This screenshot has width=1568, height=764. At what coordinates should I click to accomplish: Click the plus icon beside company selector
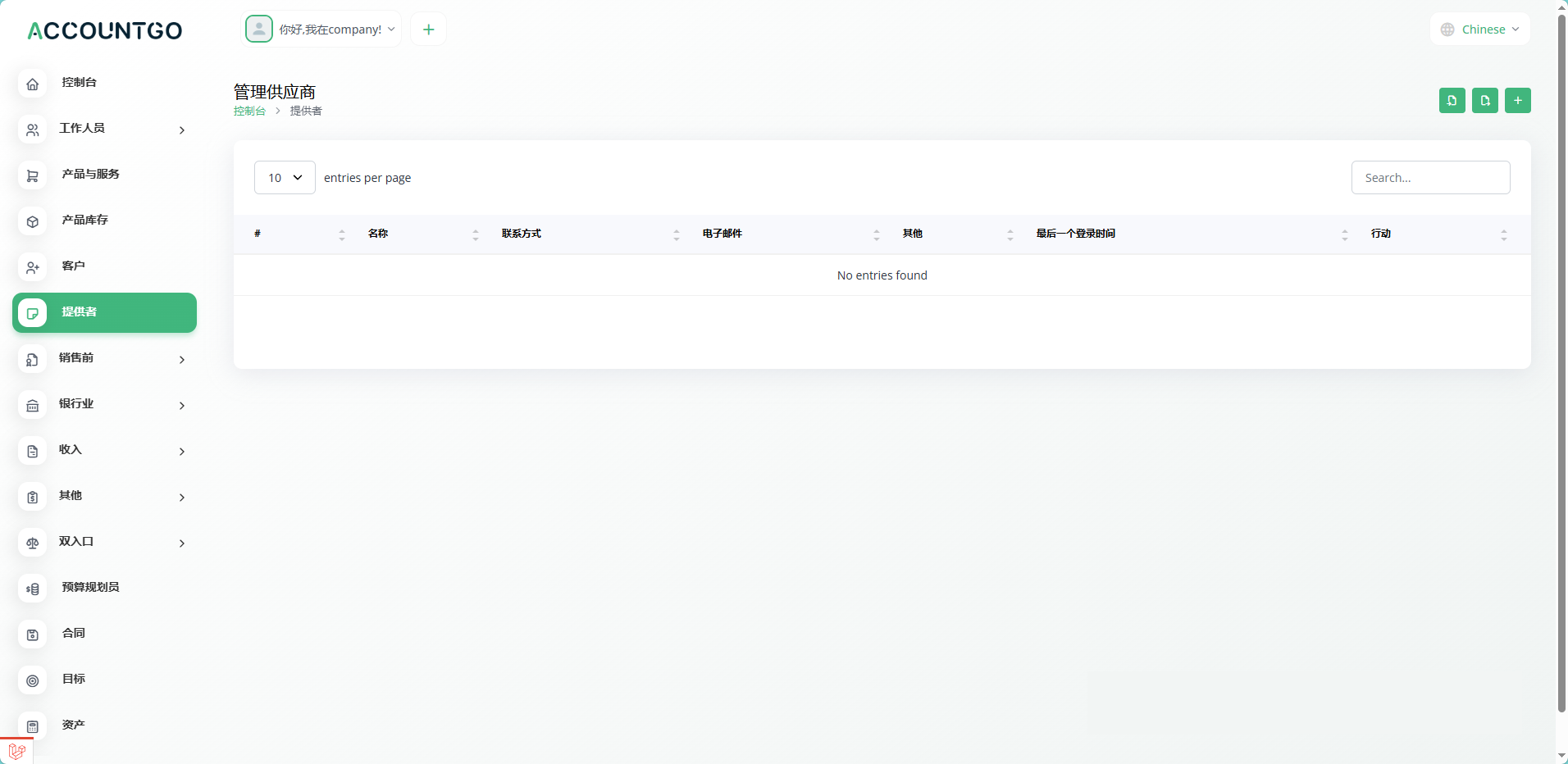coord(428,30)
